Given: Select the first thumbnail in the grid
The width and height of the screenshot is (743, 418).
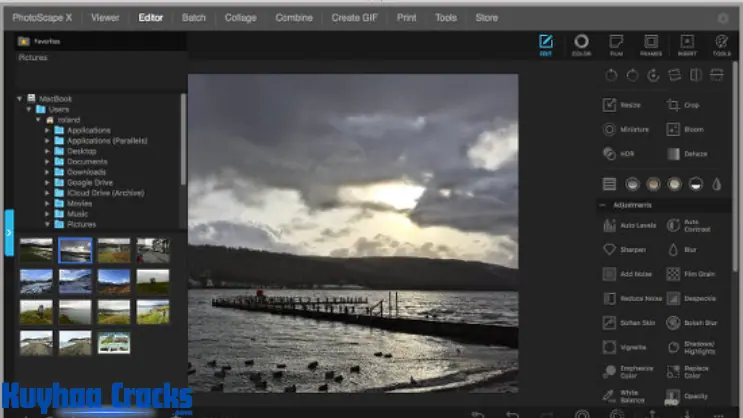Looking at the screenshot, I should [x=36, y=250].
